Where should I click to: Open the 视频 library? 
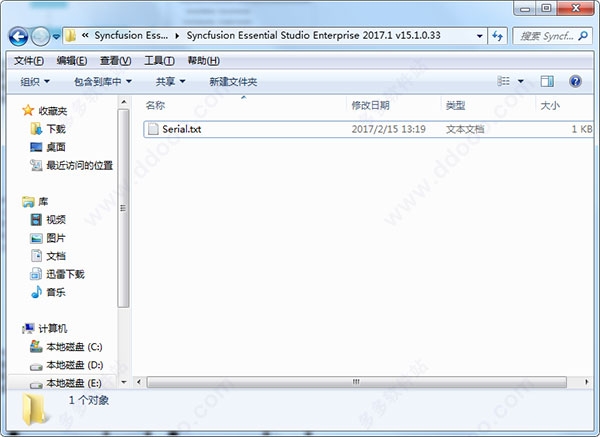click(56, 220)
